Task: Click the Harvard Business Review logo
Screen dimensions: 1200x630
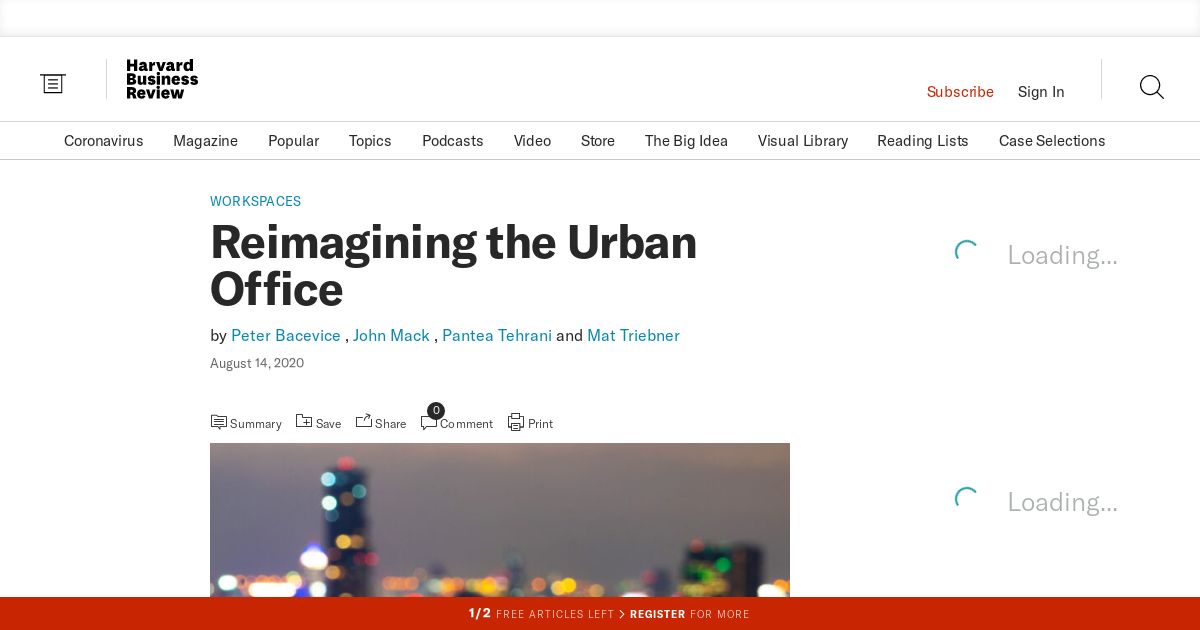Action: pos(162,79)
